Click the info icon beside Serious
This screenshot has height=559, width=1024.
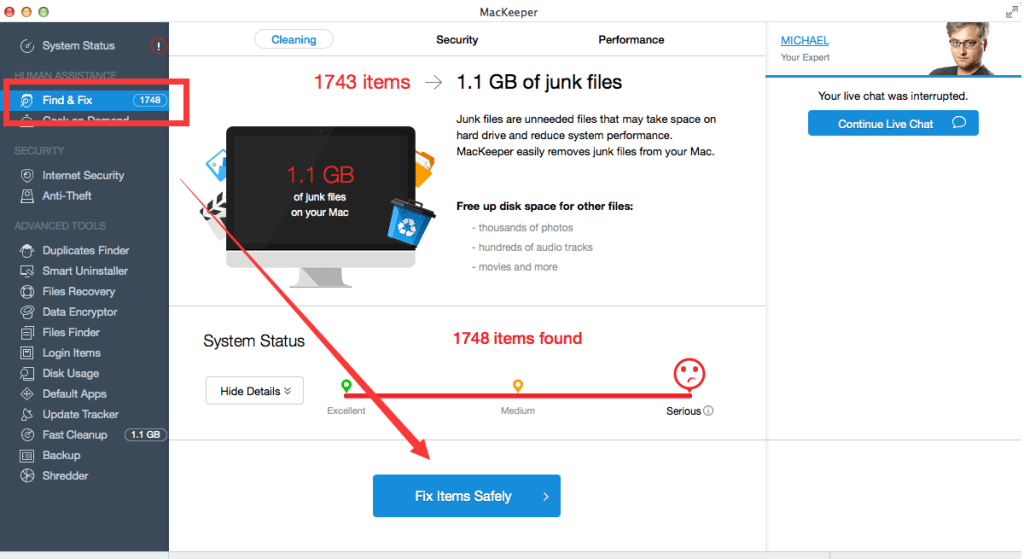tap(709, 411)
